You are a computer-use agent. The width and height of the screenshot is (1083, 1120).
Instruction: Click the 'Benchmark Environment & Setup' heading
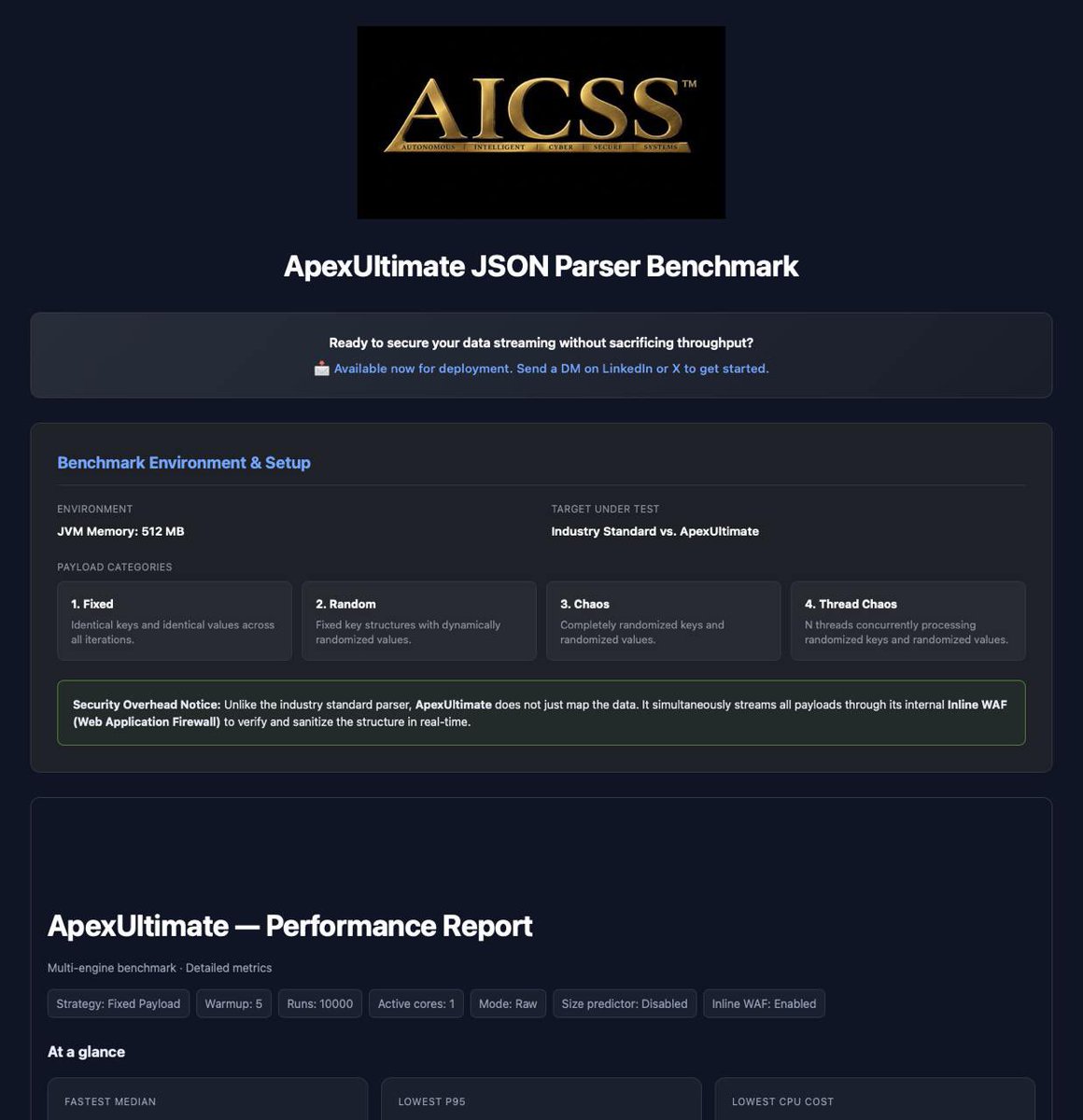click(184, 463)
